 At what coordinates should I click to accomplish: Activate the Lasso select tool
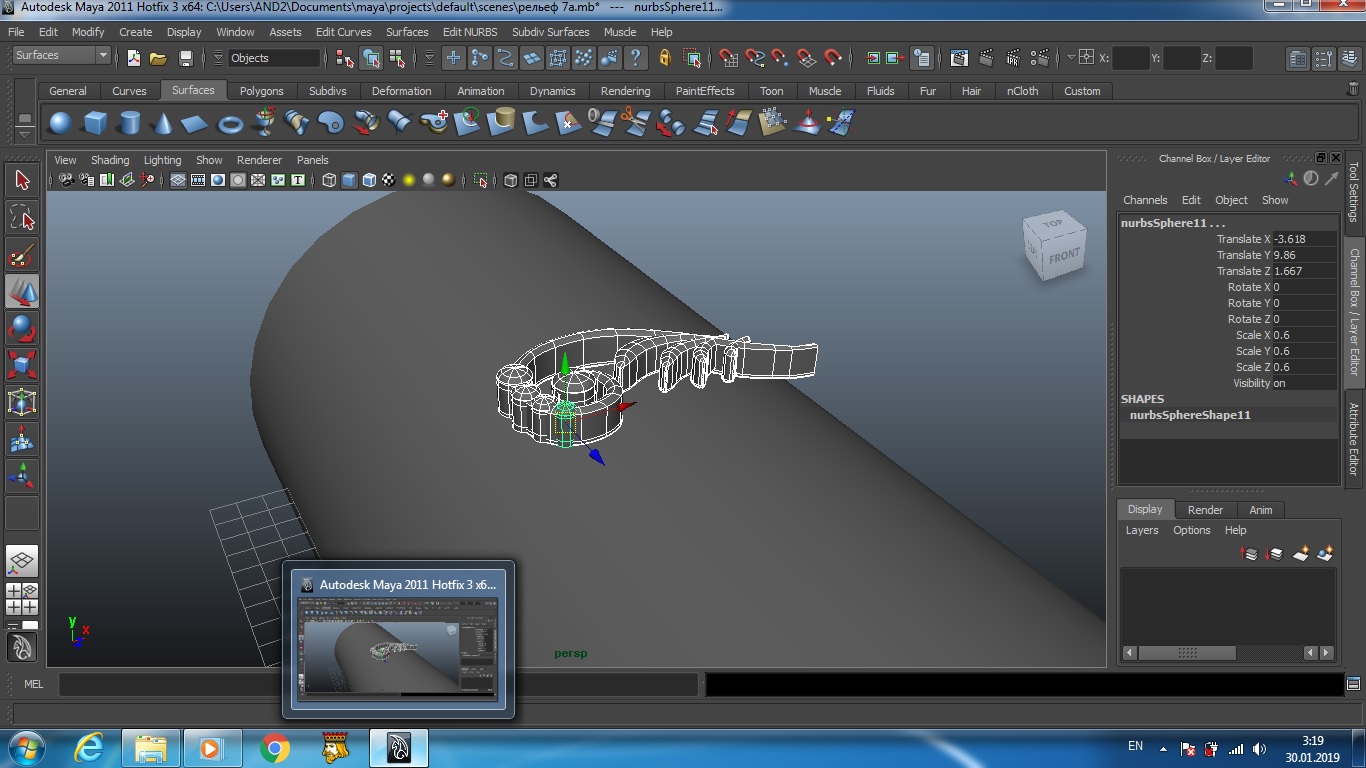point(22,217)
